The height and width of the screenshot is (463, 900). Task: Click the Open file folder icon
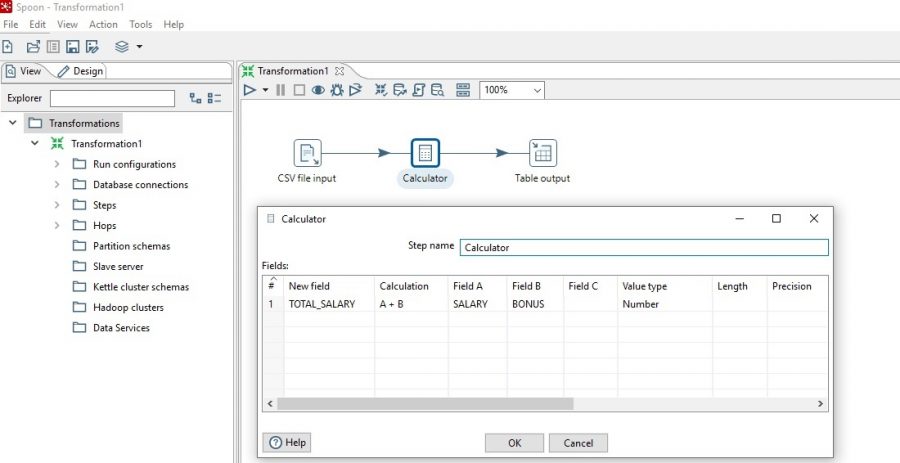[33, 46]
